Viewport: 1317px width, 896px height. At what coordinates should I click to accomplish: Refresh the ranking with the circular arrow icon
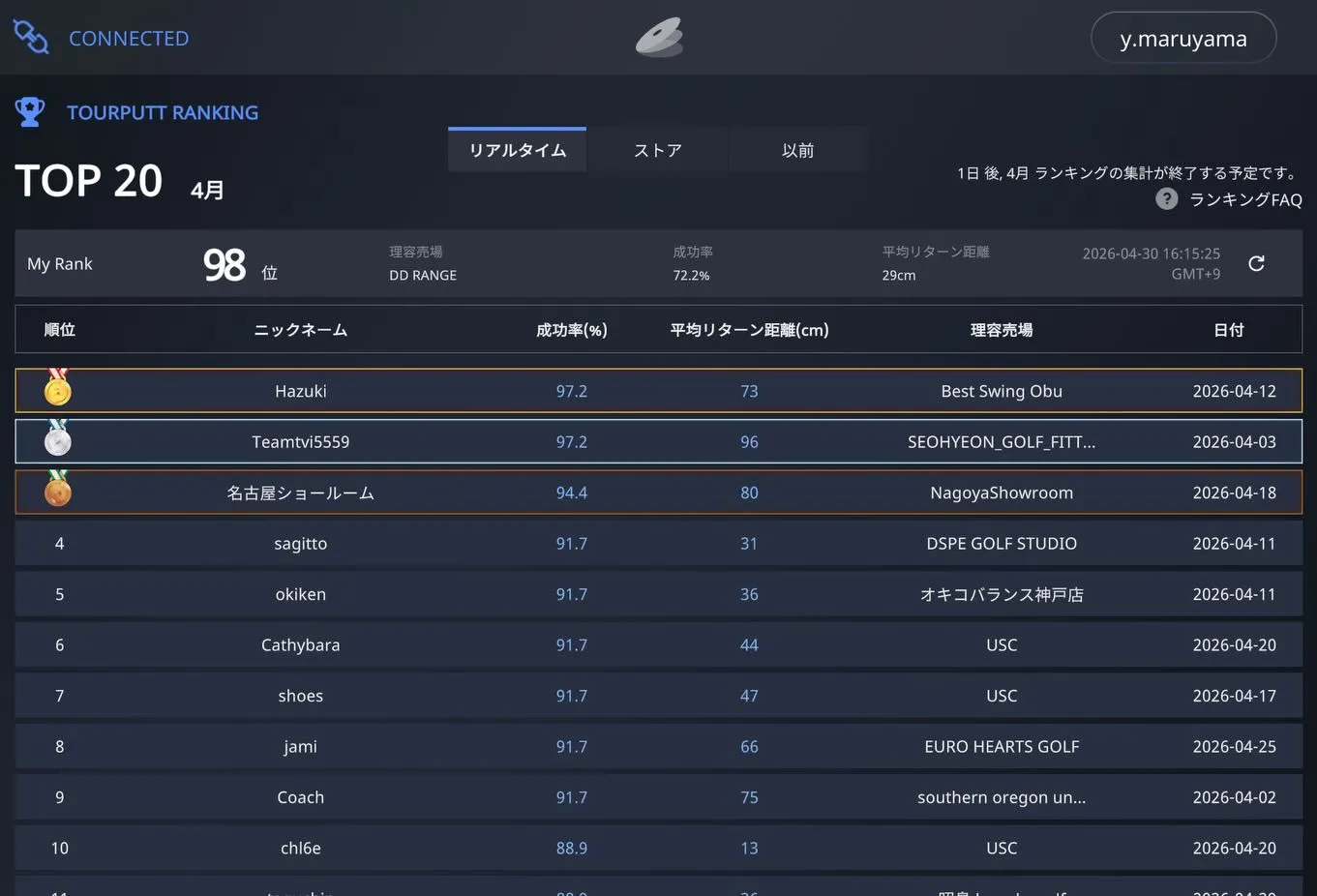click(x=1256, y=262)
